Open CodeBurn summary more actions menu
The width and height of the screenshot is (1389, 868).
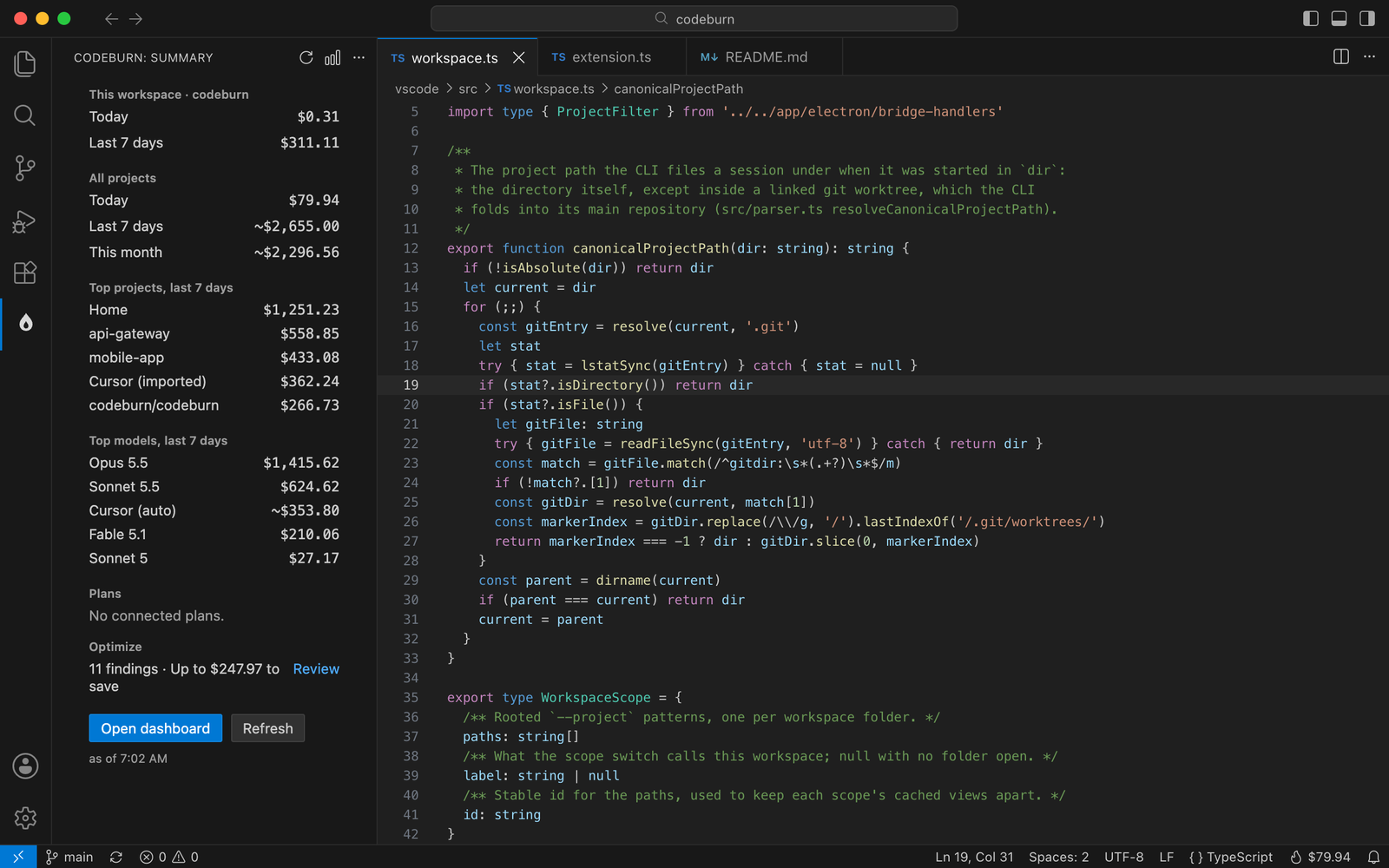coord(359,57)
